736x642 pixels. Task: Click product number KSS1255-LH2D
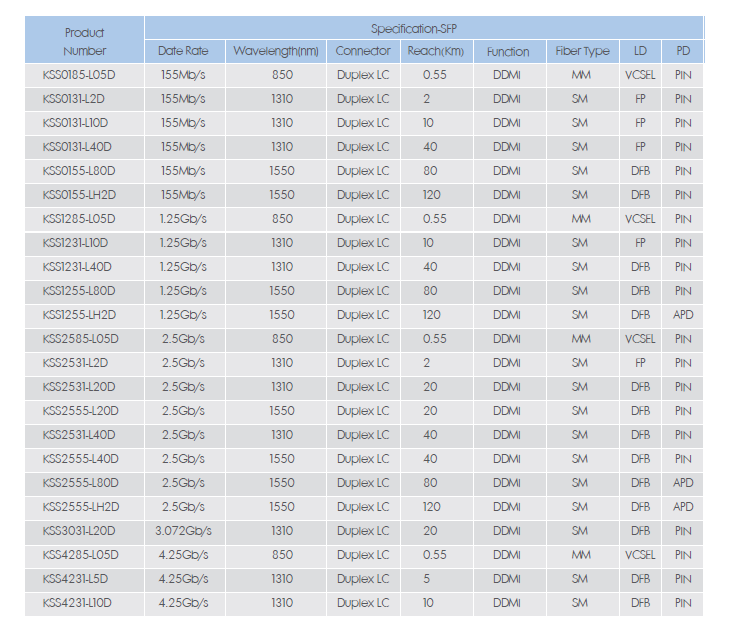80,315
